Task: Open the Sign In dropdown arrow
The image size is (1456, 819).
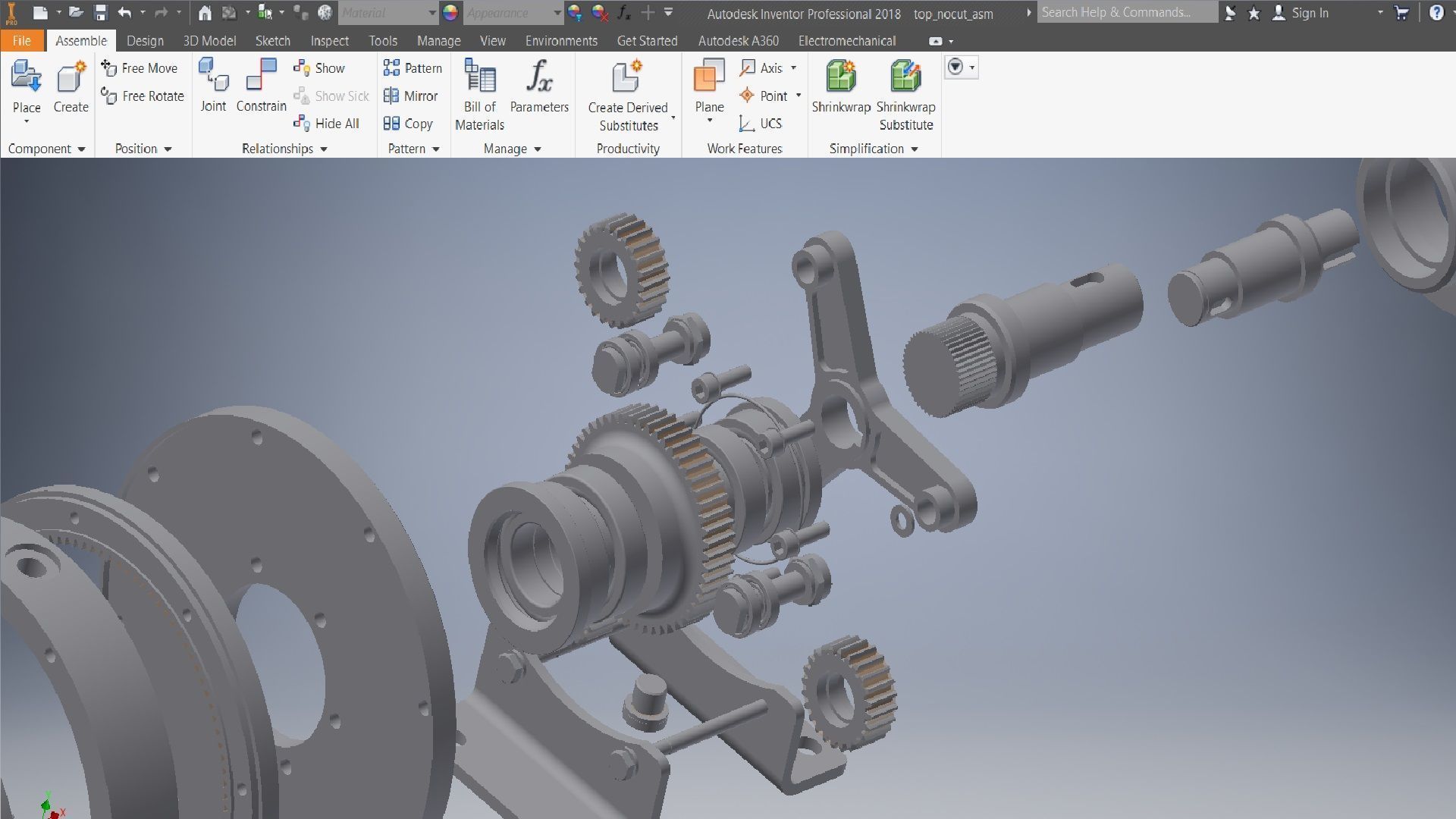Action: click(x=1380, y=13)
